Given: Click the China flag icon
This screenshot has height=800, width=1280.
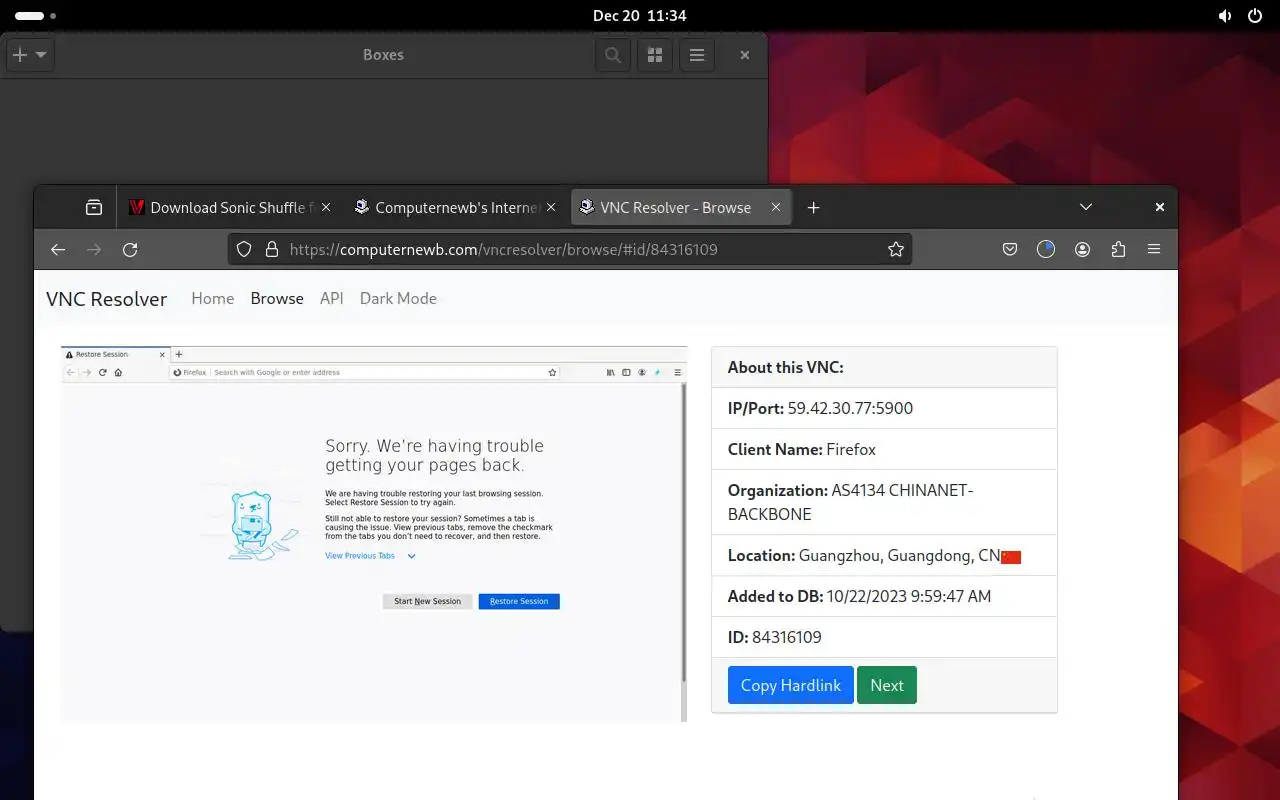Looking at the screenshot, I should click(x=1011, y=557).
